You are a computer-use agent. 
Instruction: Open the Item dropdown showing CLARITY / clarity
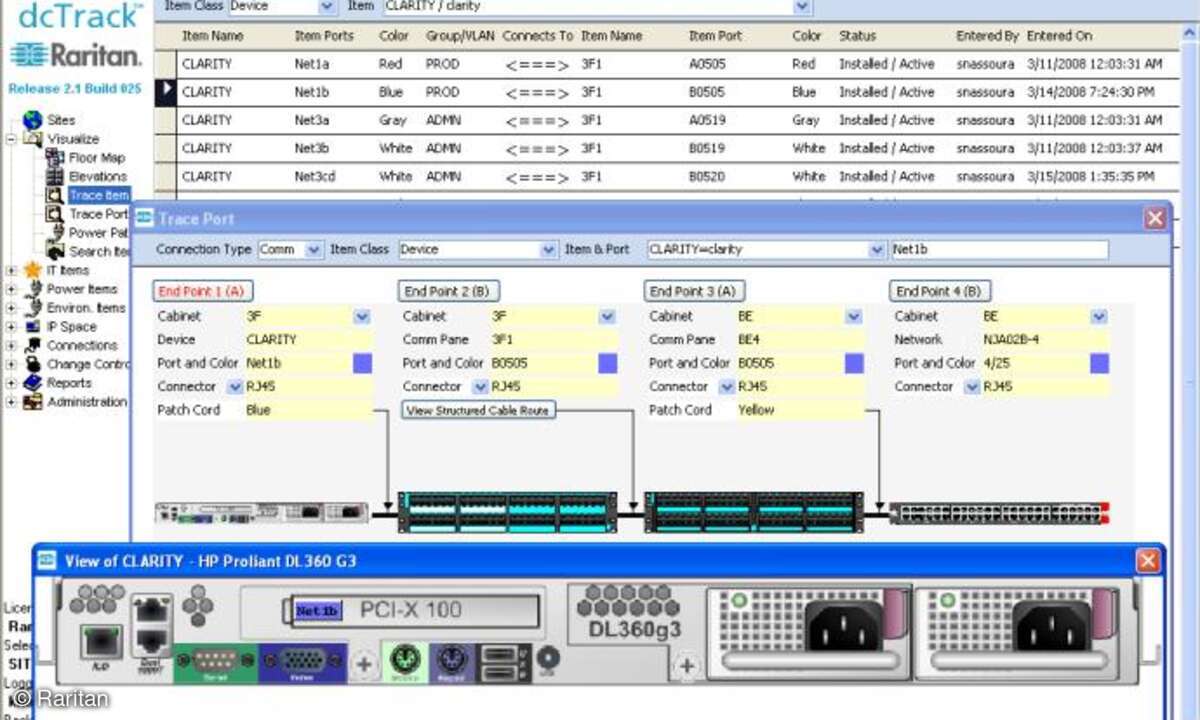click(802, 6)
